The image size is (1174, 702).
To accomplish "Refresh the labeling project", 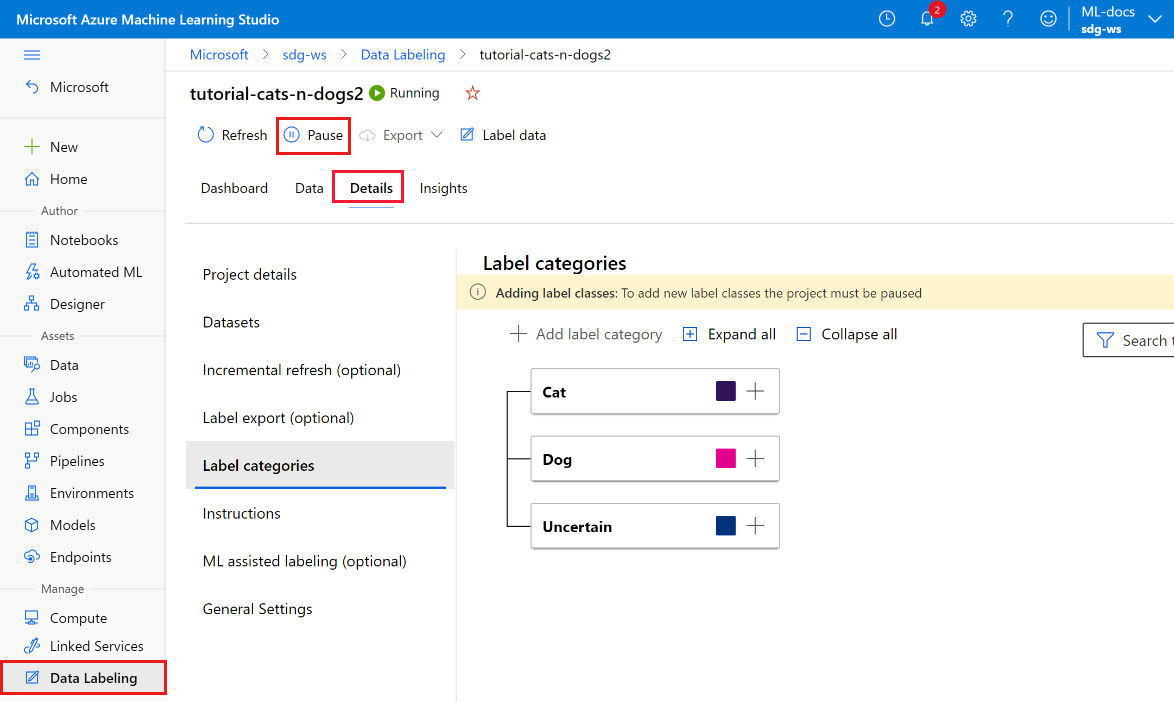I will (x=231, y=134).
